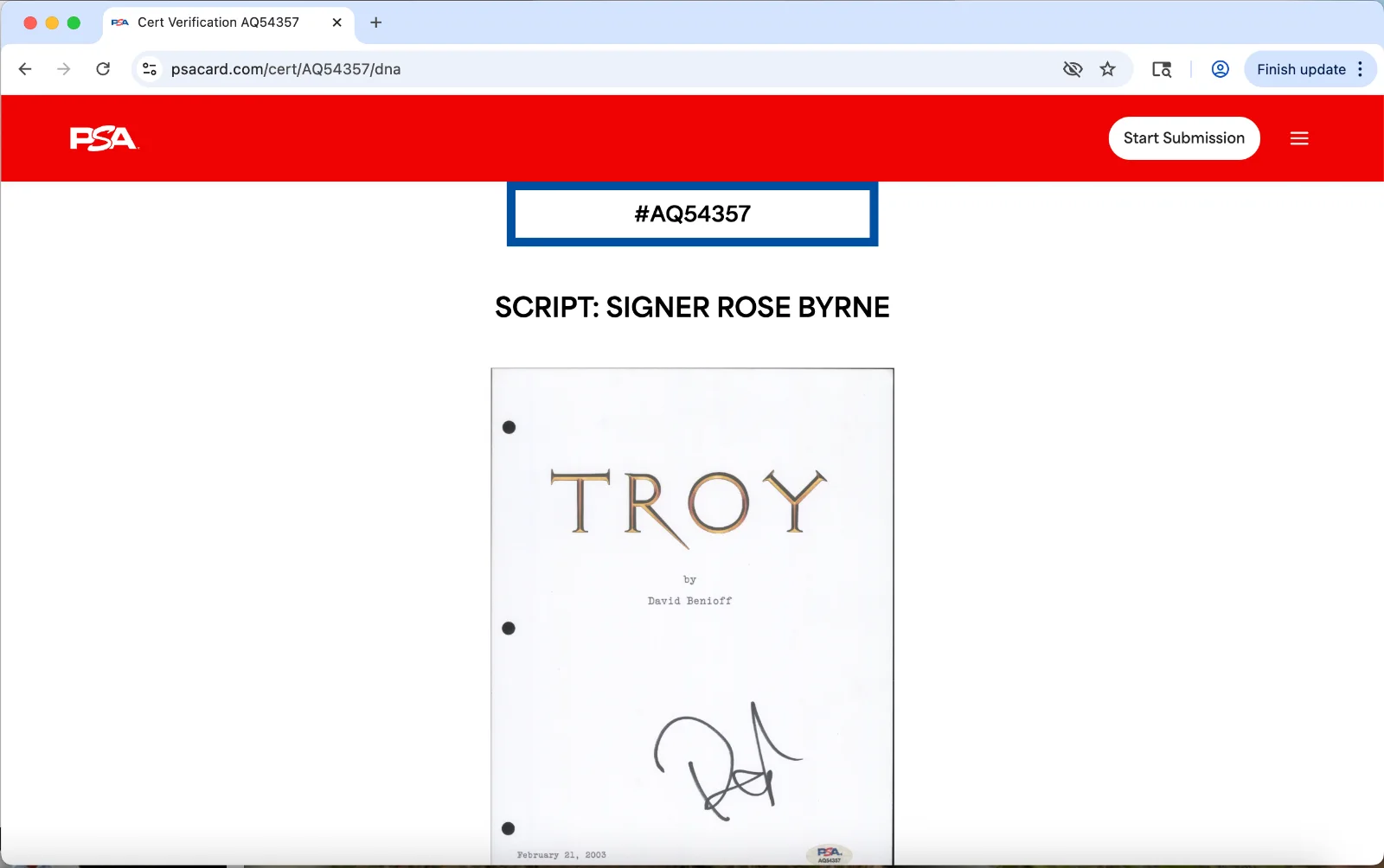View site information icon in address bar
Image resolution: width=1384 pixels, height=868 pixels.
tap(150, 69)
